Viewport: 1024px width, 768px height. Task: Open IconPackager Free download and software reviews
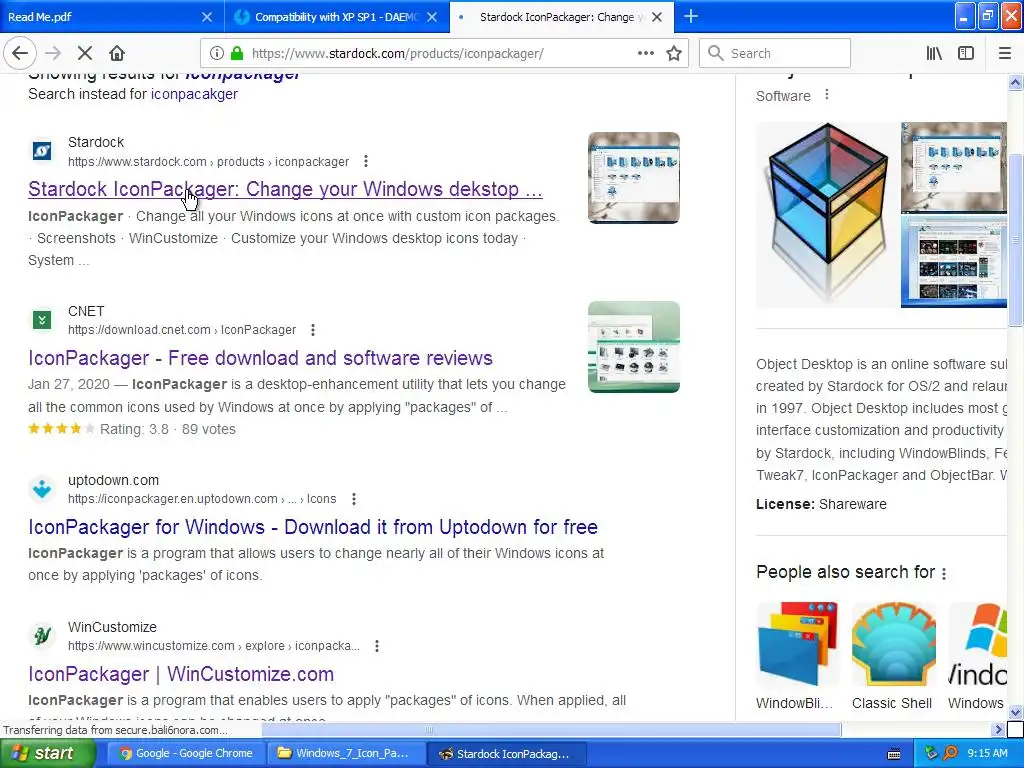click(260, 358)
